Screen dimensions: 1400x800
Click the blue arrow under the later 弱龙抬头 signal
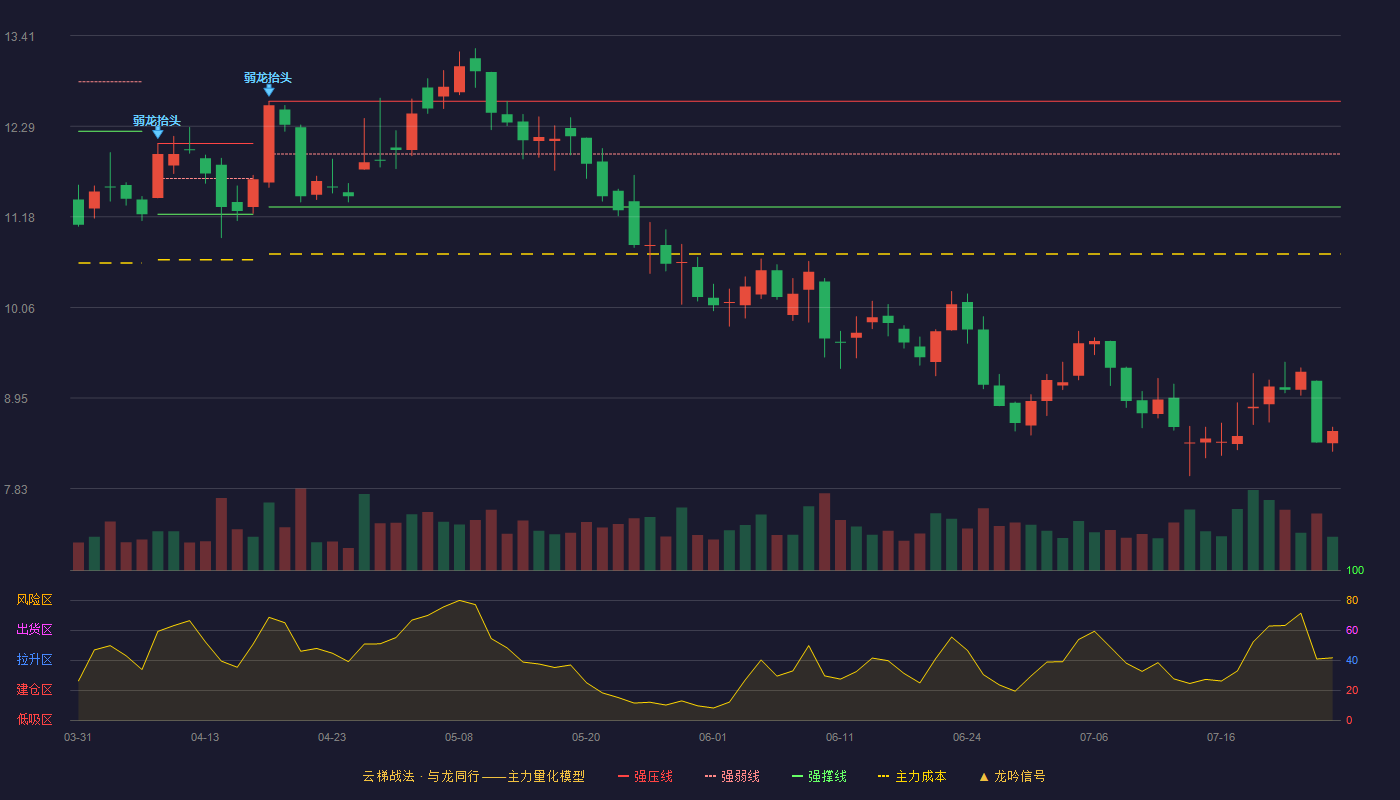[269, 90]
